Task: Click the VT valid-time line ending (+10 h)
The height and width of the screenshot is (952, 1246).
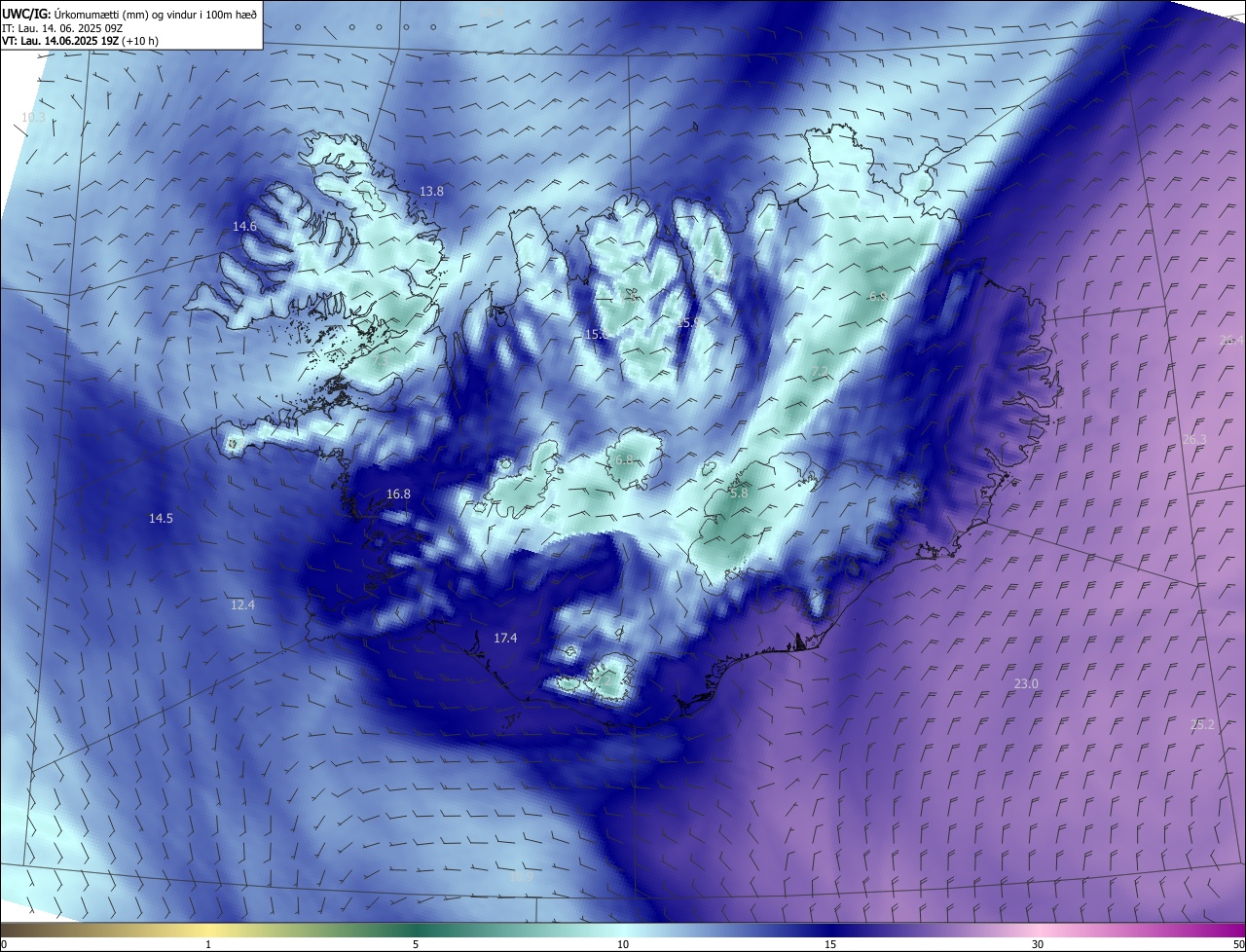Action: click(x=80, y=41)
